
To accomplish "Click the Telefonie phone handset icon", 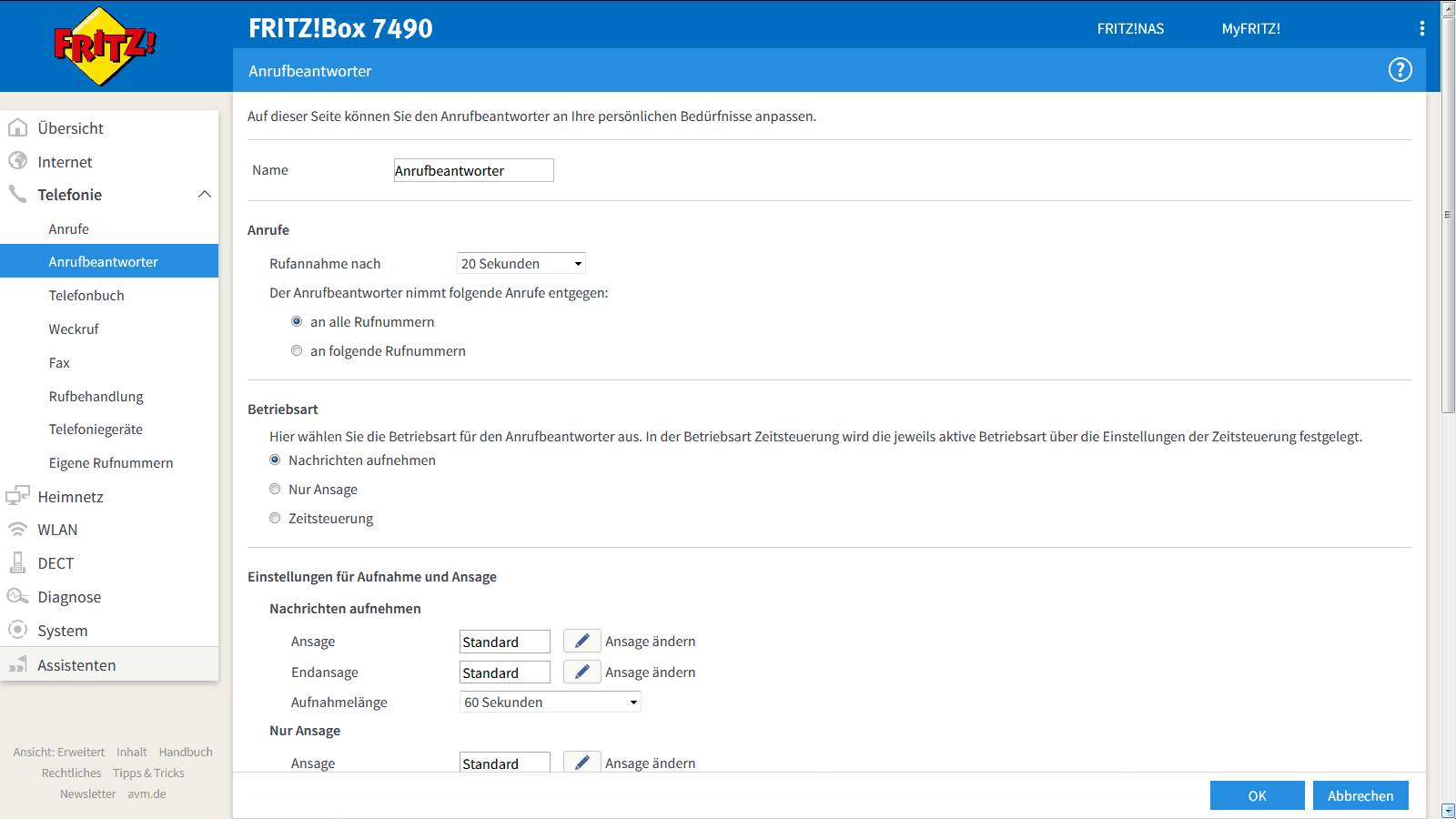I will 17,194.
